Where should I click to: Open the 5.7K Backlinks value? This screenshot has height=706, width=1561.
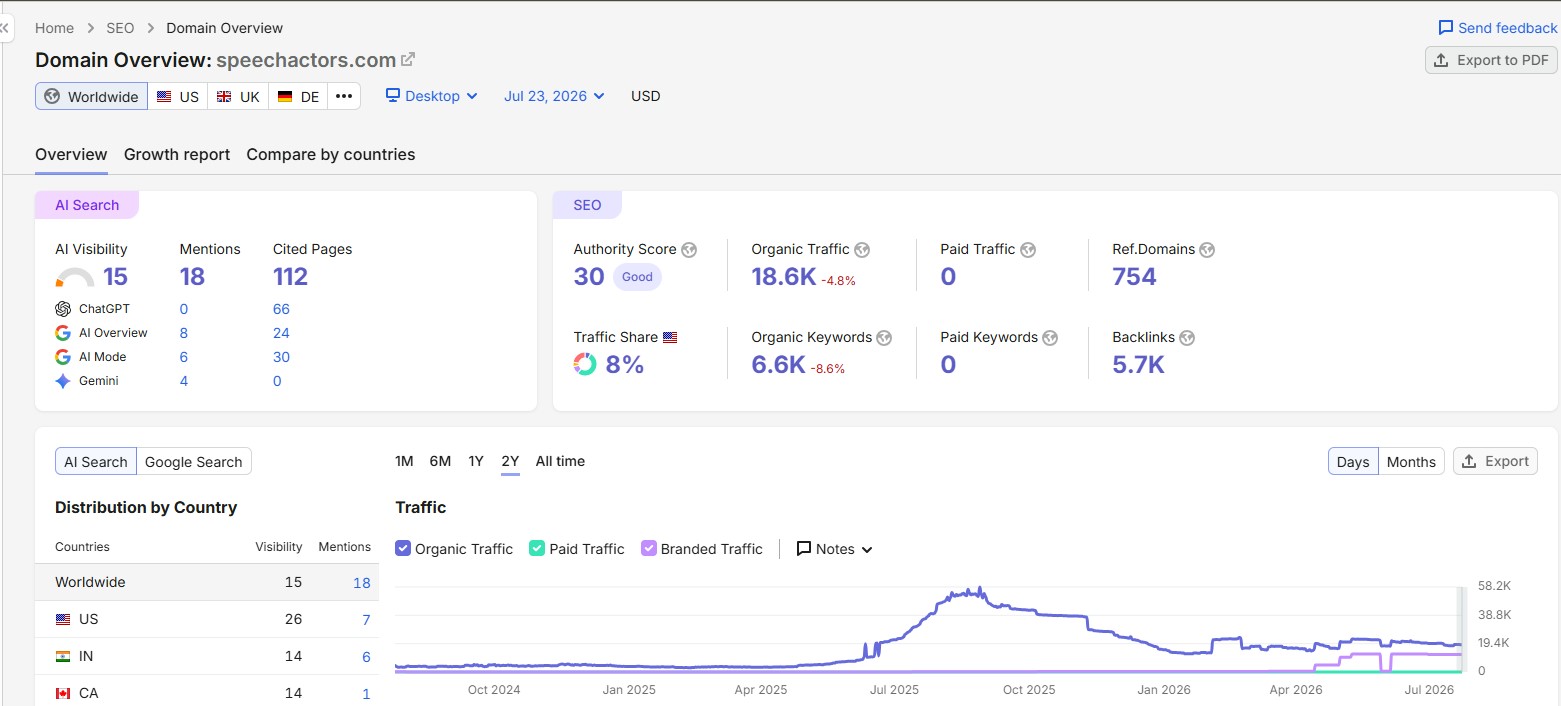tap(1138, 365)
